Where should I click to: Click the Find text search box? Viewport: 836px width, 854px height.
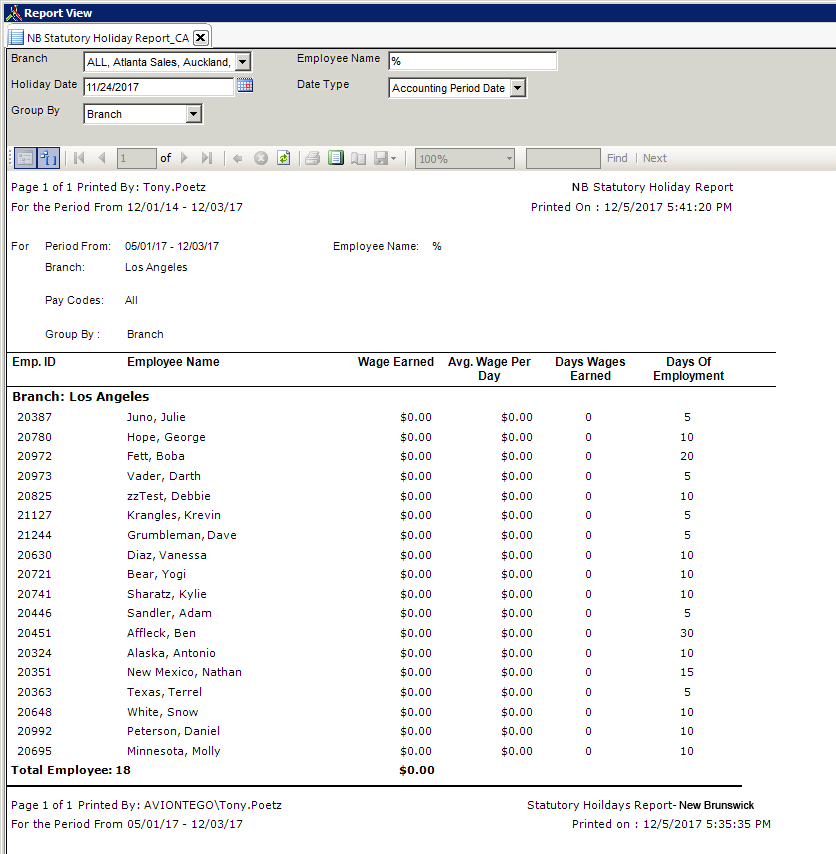[x=563, y=158]
